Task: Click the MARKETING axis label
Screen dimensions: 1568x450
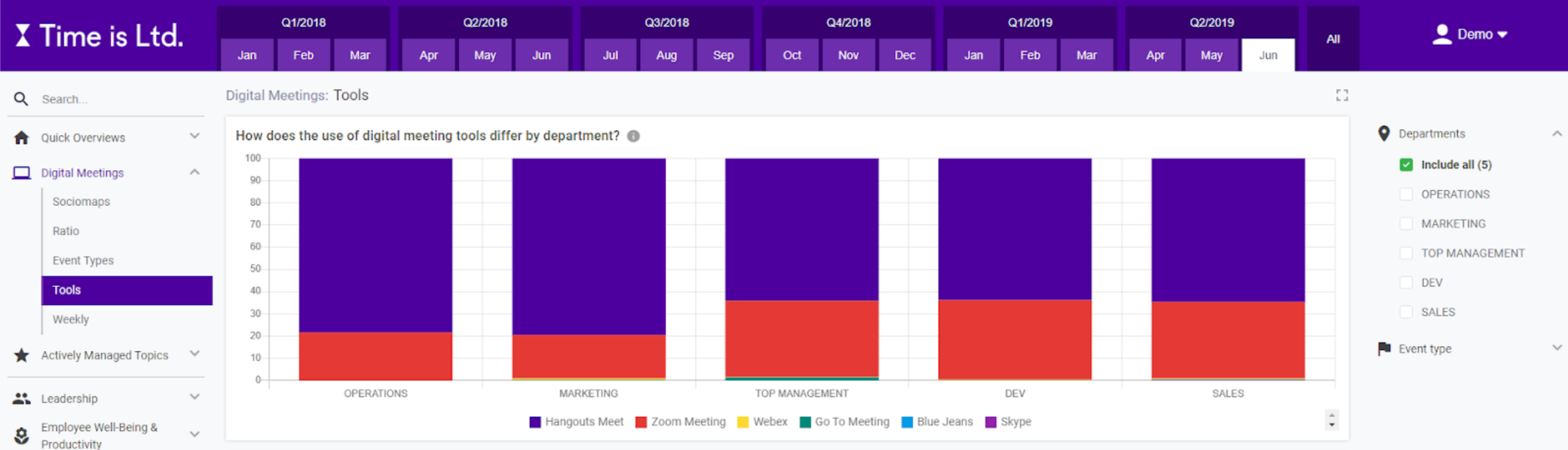Action: pyautogui.click(x=589, y=394)
